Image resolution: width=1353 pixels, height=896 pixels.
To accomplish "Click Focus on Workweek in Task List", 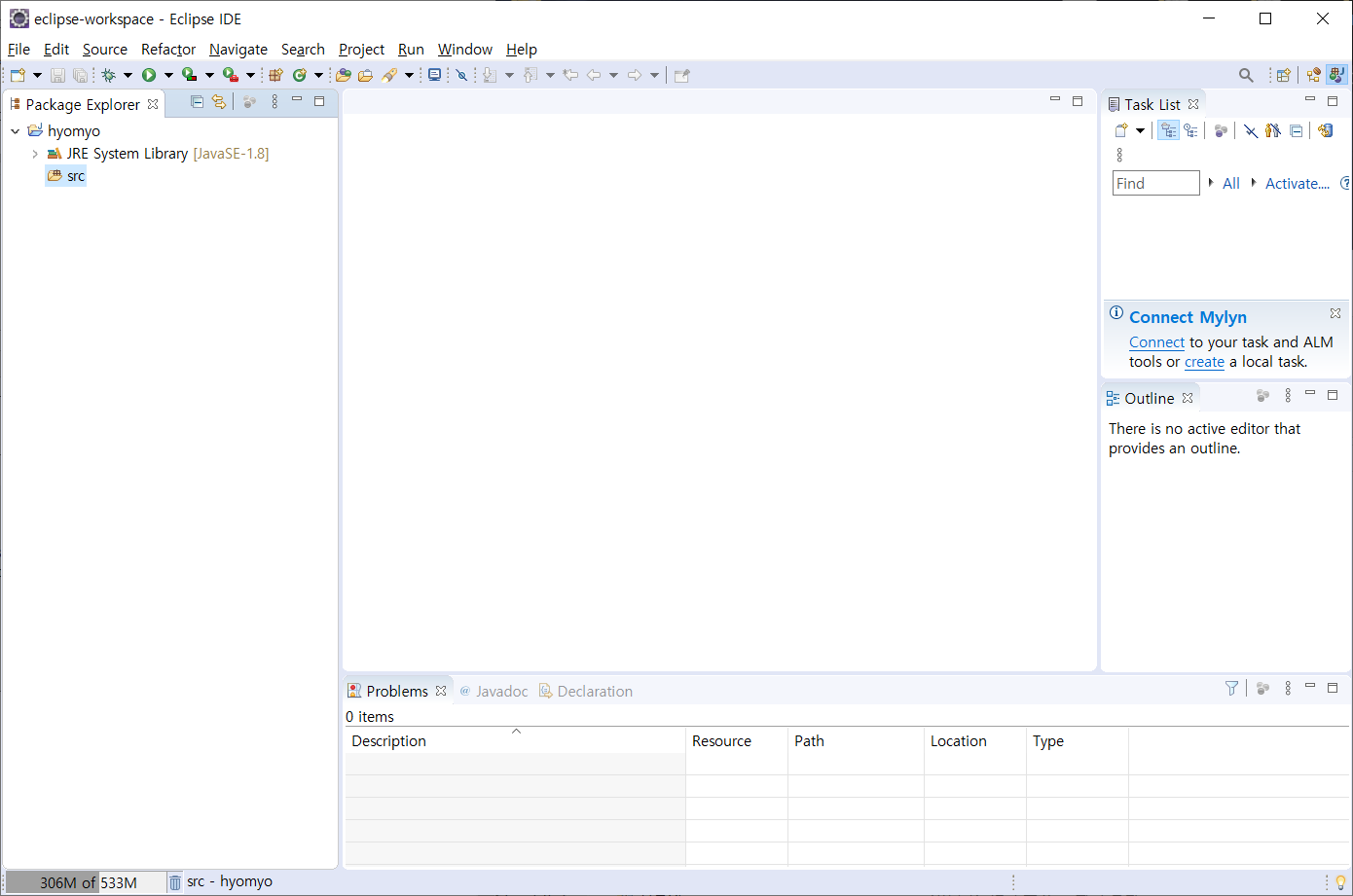I will point(1221,130).
